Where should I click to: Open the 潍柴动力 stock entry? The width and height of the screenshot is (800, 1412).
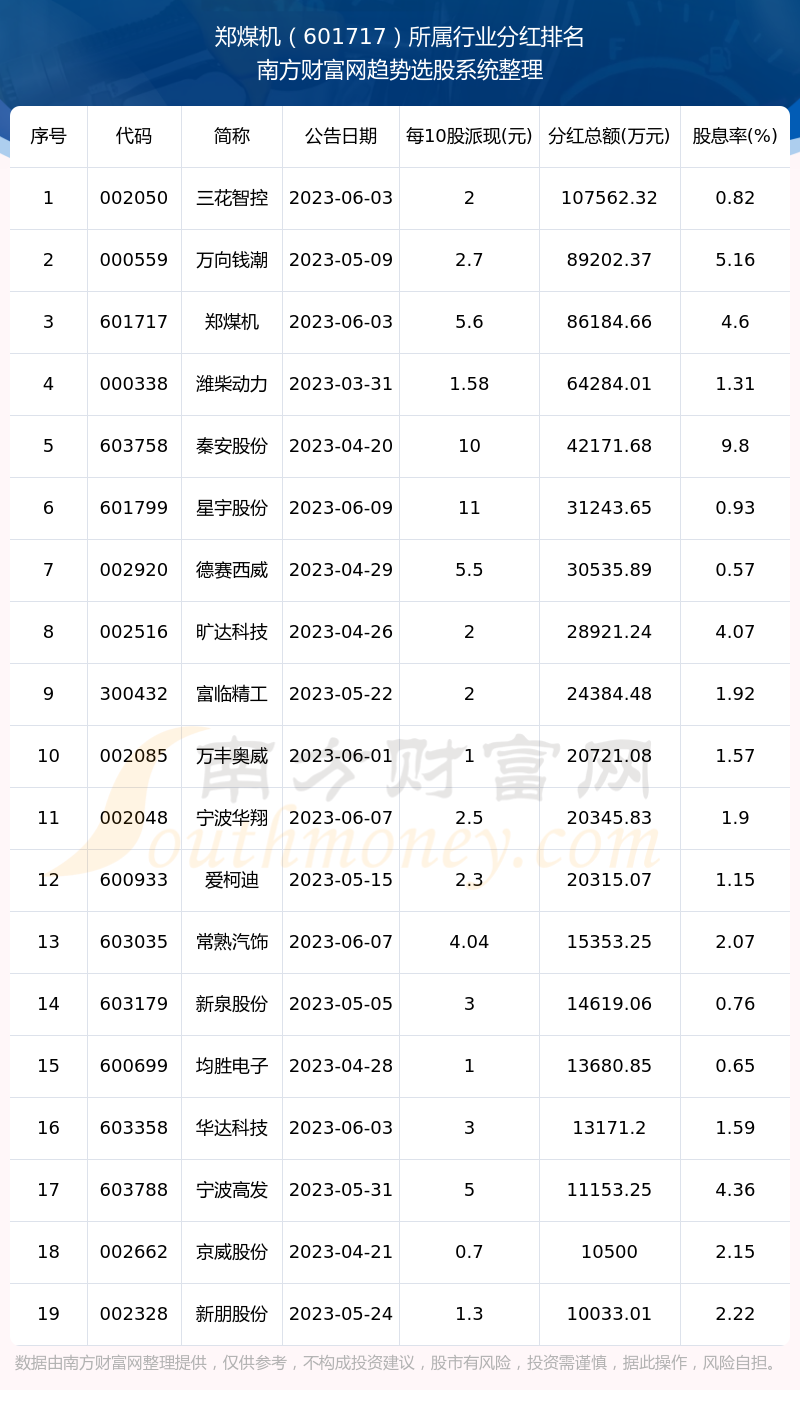(232, 384)
